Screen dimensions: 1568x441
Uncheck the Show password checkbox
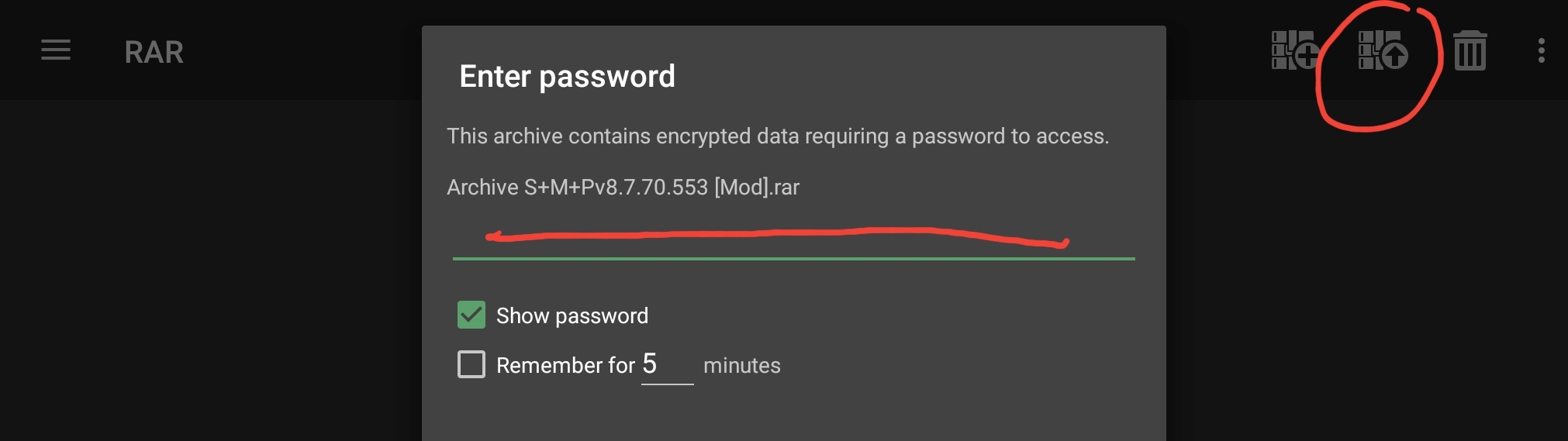point(471,315)
